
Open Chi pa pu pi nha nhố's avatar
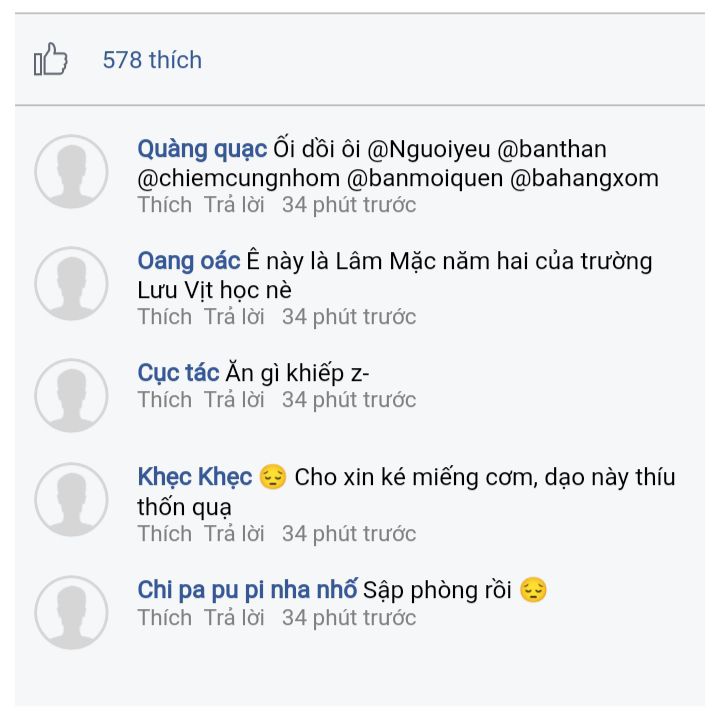[71, 613]
